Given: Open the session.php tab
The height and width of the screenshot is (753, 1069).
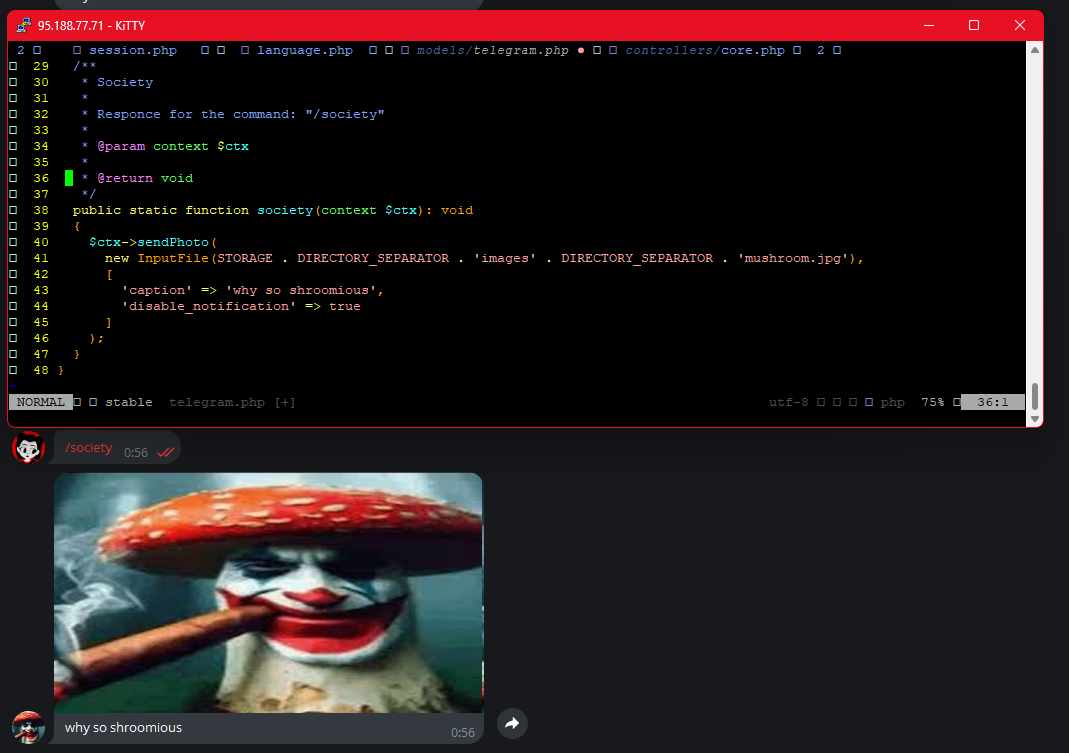Looking at the screenshot, I should [133, 50].
